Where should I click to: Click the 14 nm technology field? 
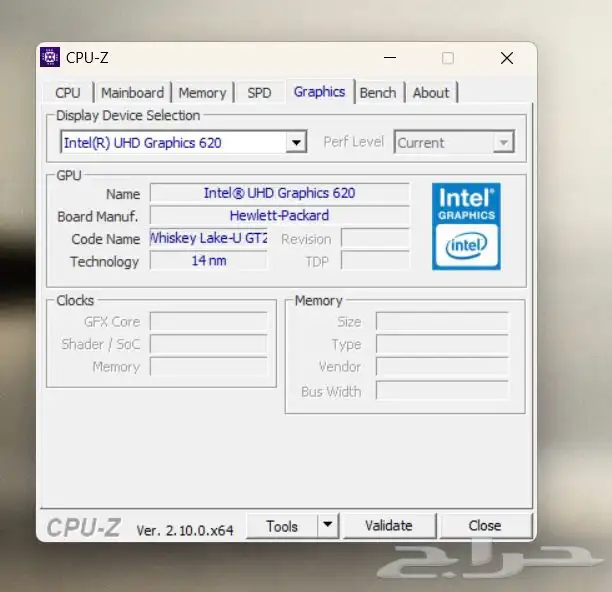click(209, 261)
